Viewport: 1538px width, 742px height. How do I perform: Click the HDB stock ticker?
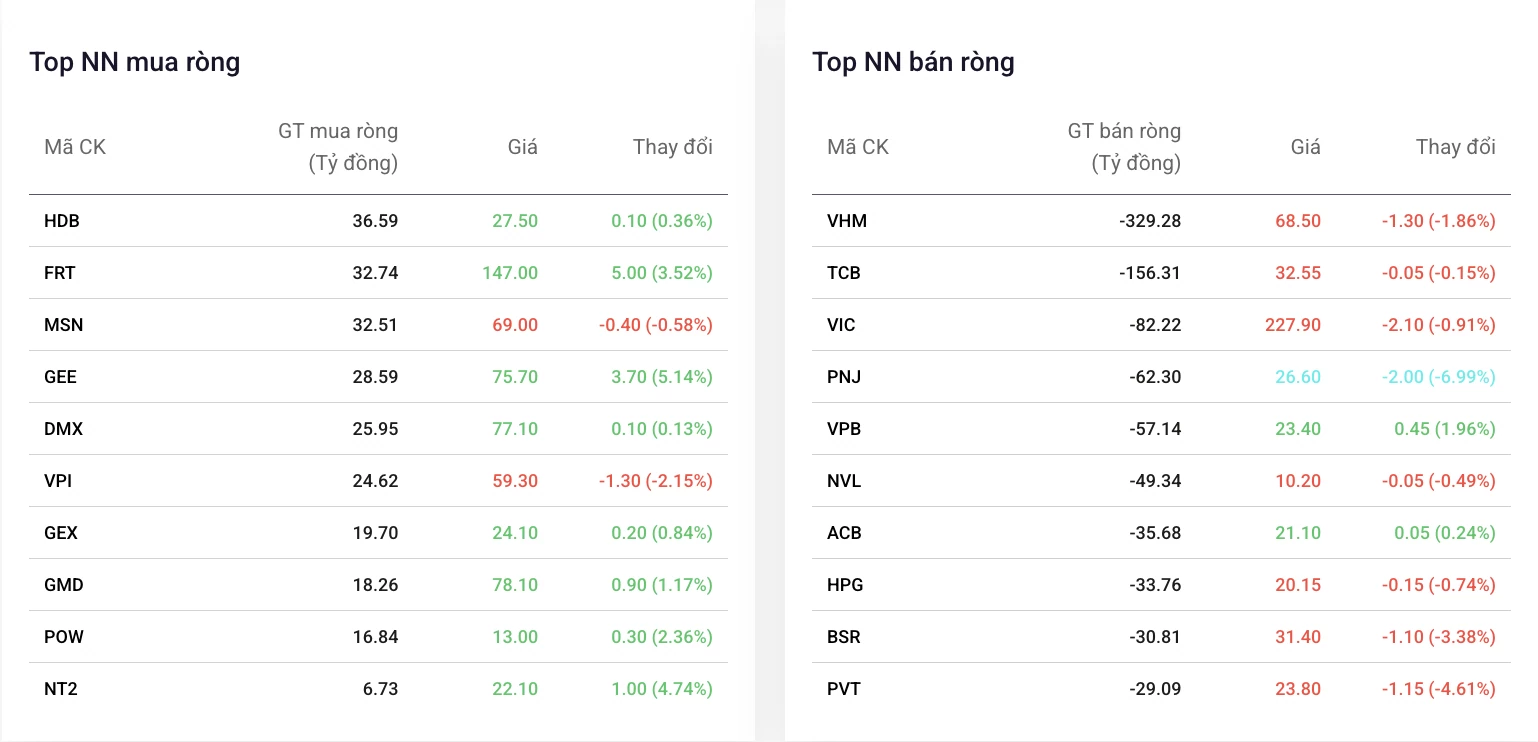pos(62,221)
